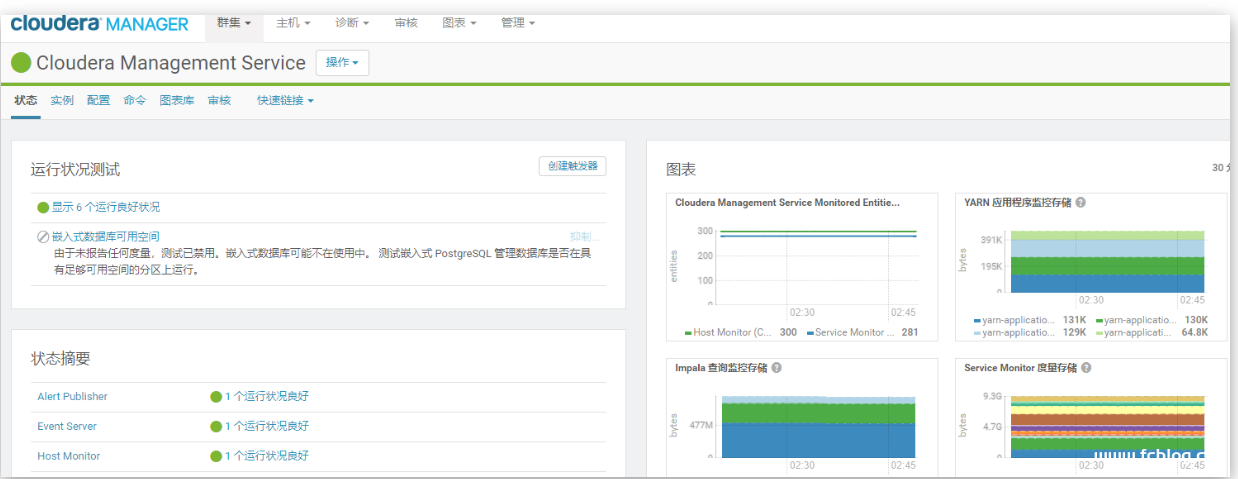Select 审核 in the top navigation bar
The width and height of the screenshot is (1238, 479).
406,22
